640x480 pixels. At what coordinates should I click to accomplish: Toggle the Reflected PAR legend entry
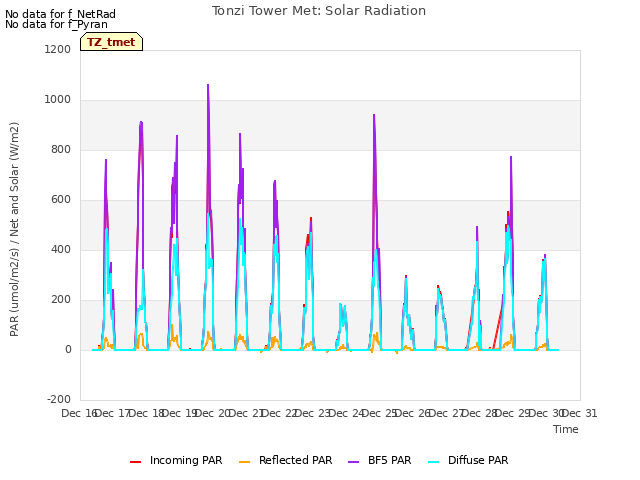(285, 460)
